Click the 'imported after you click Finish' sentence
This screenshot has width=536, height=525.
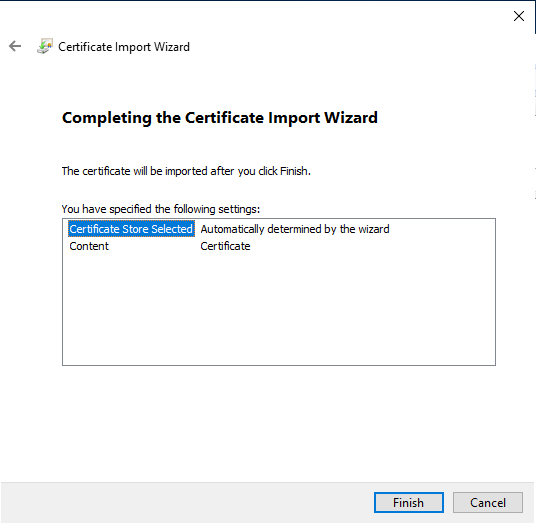186,171
